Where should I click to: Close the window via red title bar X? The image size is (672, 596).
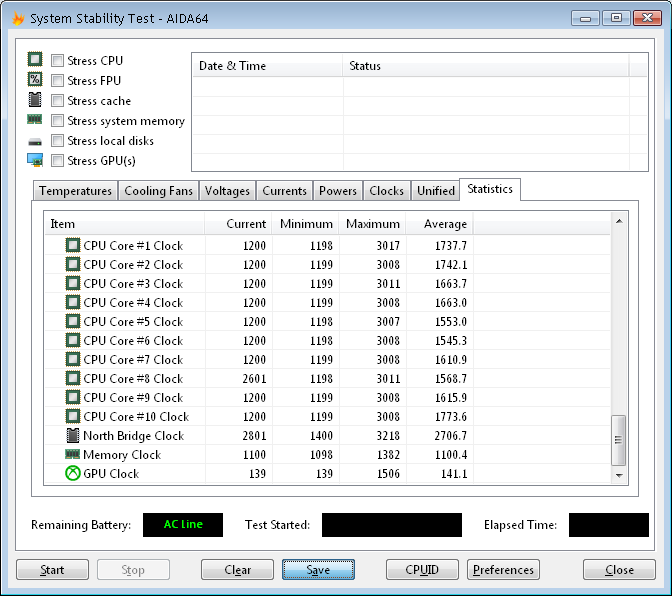click(x=648, y=18)
